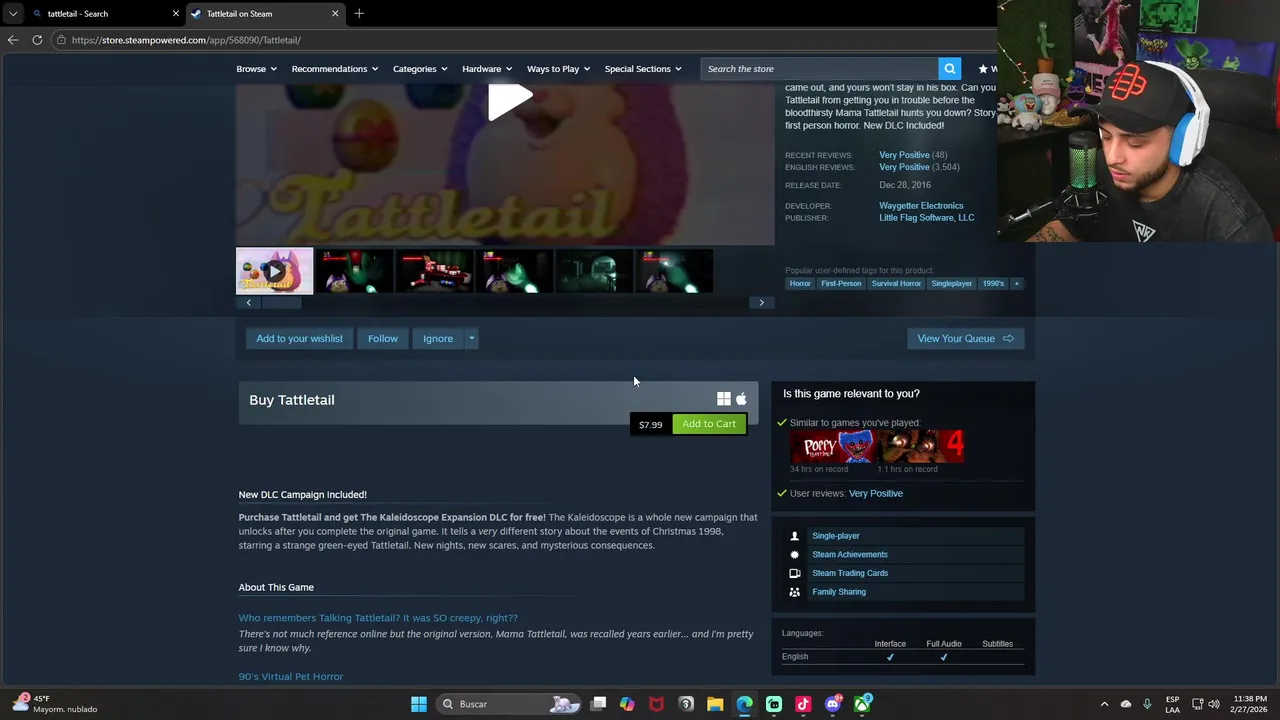The image size is (1280, 720).
Task: Open recent reviews Very Positive link
Action: [x=904, y=155]
